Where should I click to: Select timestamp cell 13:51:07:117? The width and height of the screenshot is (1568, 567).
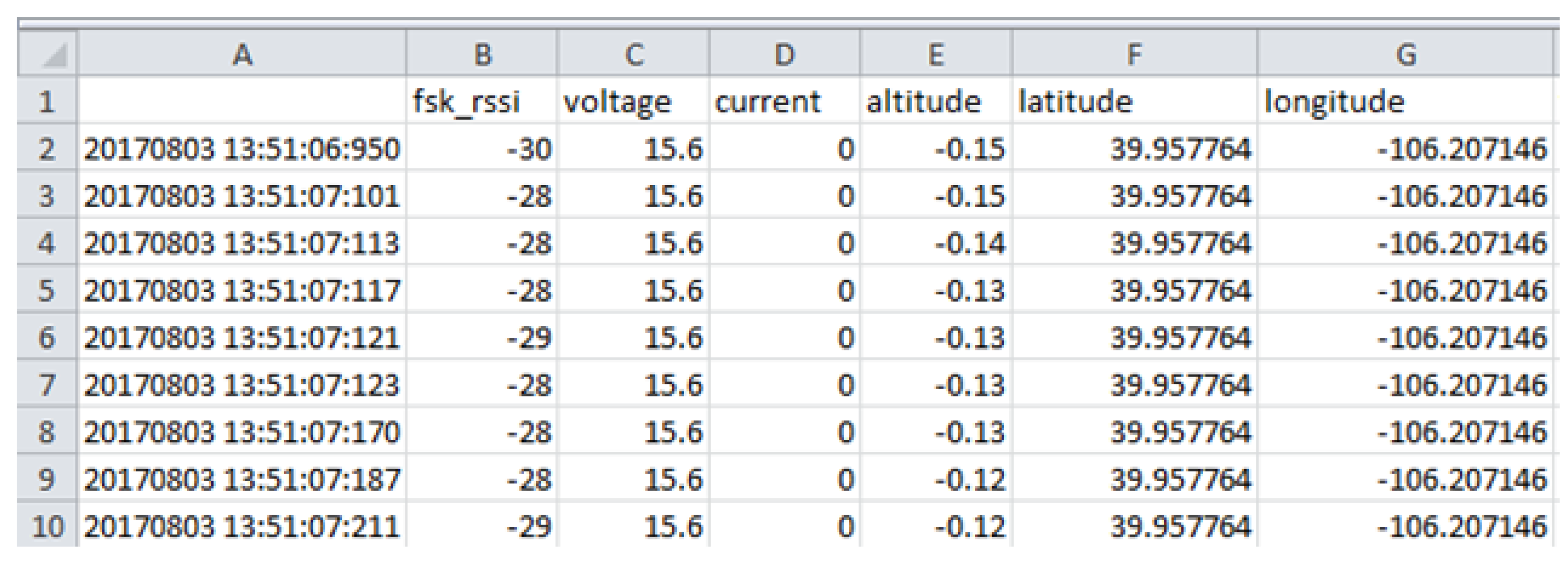(242, 289)
